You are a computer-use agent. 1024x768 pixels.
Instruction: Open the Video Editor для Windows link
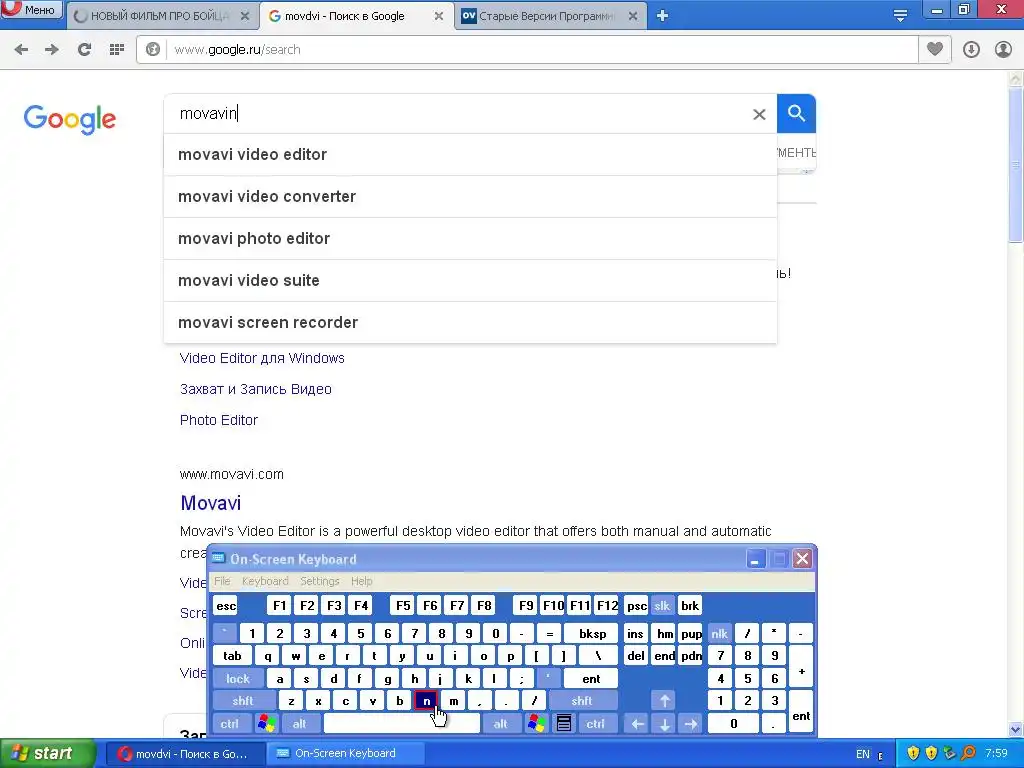(x=262, y=358)
